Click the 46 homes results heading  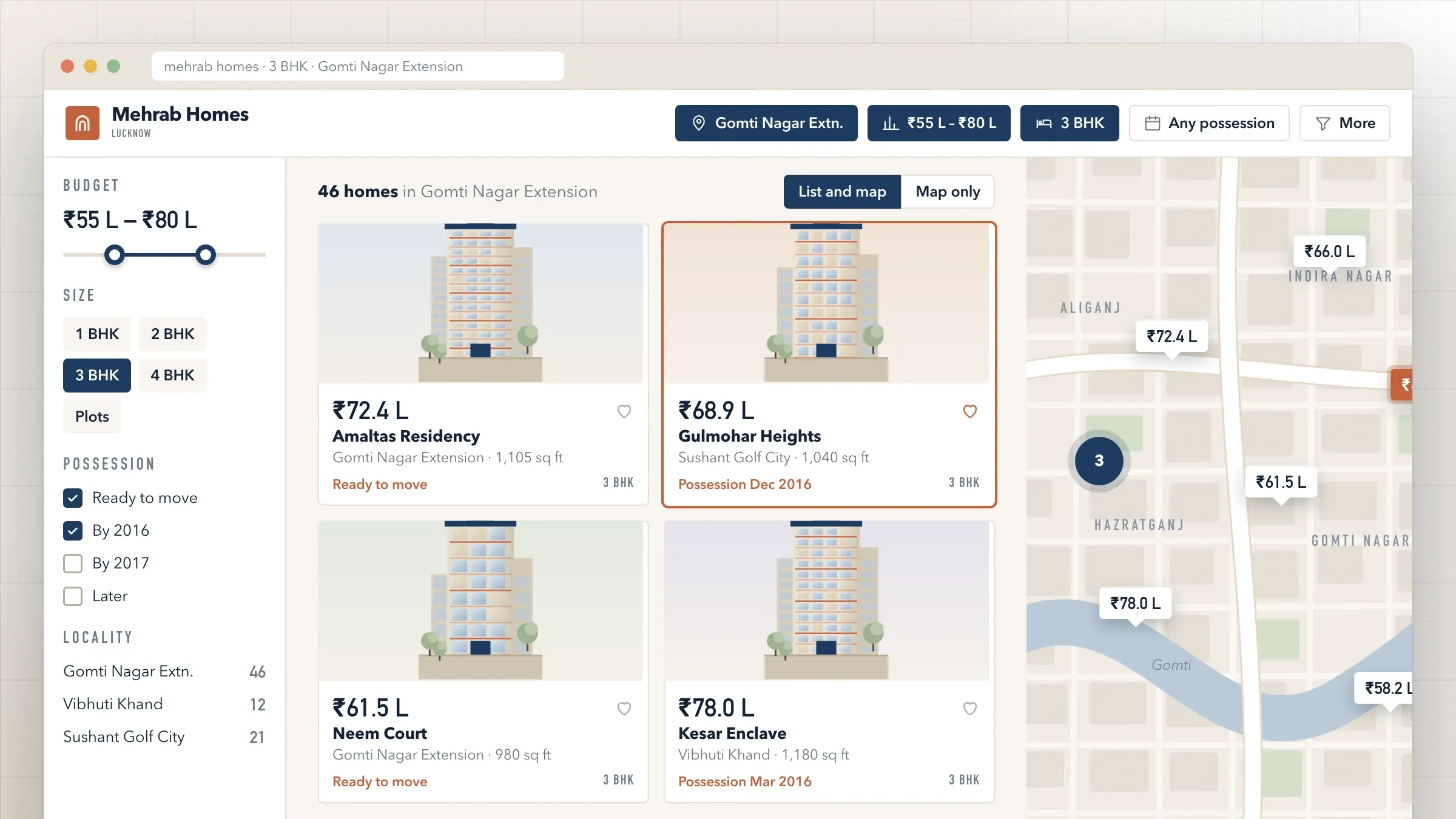coord(457,192)
